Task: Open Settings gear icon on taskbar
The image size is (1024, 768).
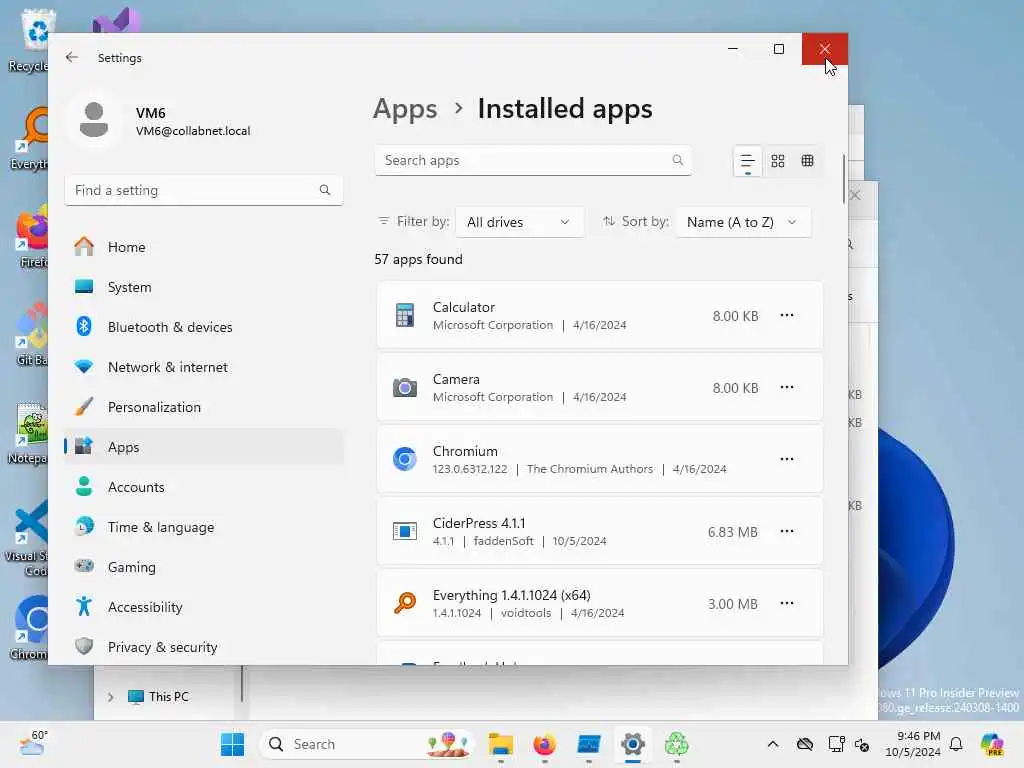Action: click(x=633, y=744)
